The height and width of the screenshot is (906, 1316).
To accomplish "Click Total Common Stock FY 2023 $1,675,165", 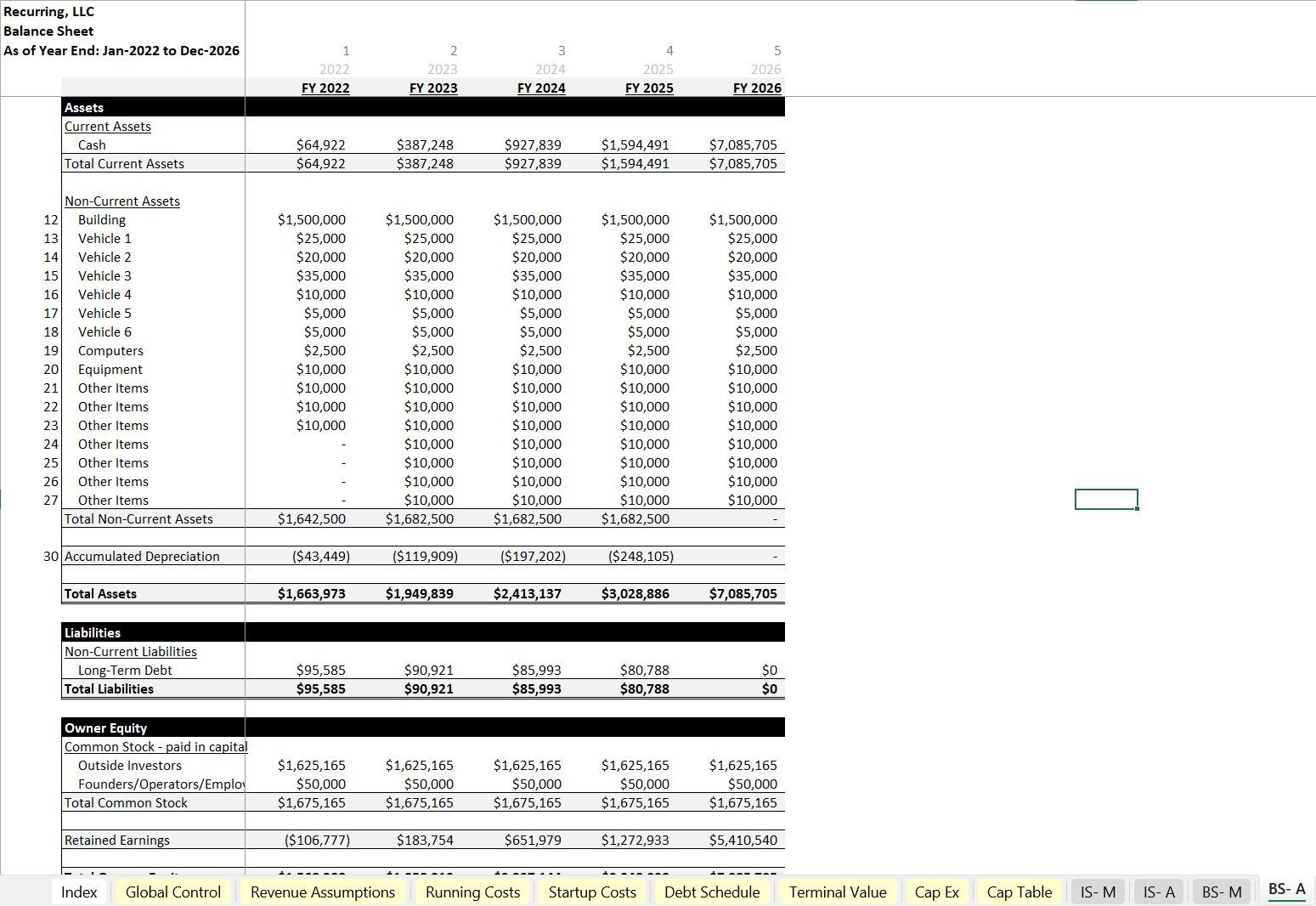I will tap(420, 802).
